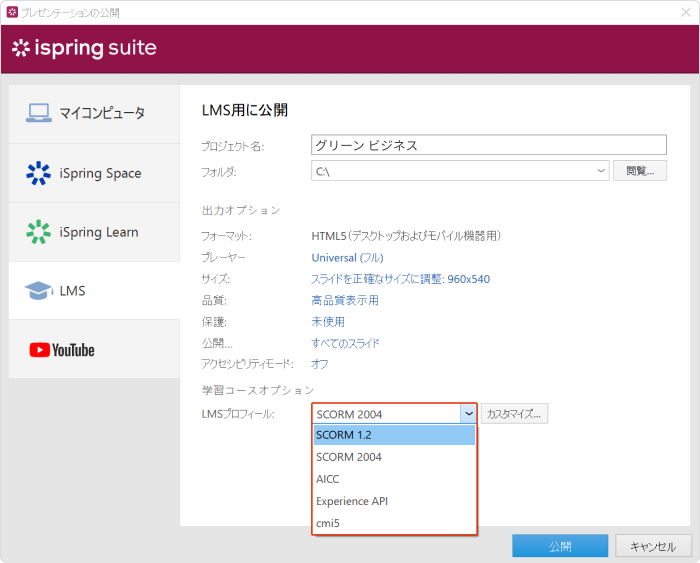This screenshot has height=563, width=700.
Task: Open the マイコンピュータ publishing tab
Action: tap(94, 114)
